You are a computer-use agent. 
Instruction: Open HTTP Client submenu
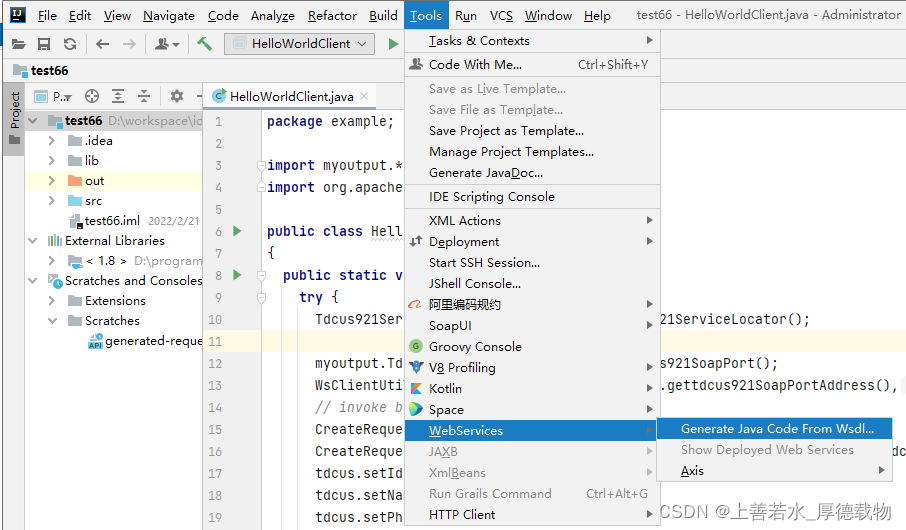(532, 514)
